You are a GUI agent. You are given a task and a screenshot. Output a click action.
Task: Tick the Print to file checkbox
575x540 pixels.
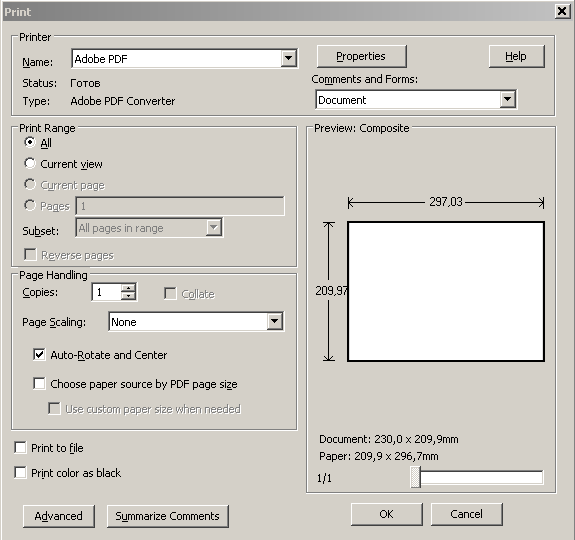[x=20, y=448]
